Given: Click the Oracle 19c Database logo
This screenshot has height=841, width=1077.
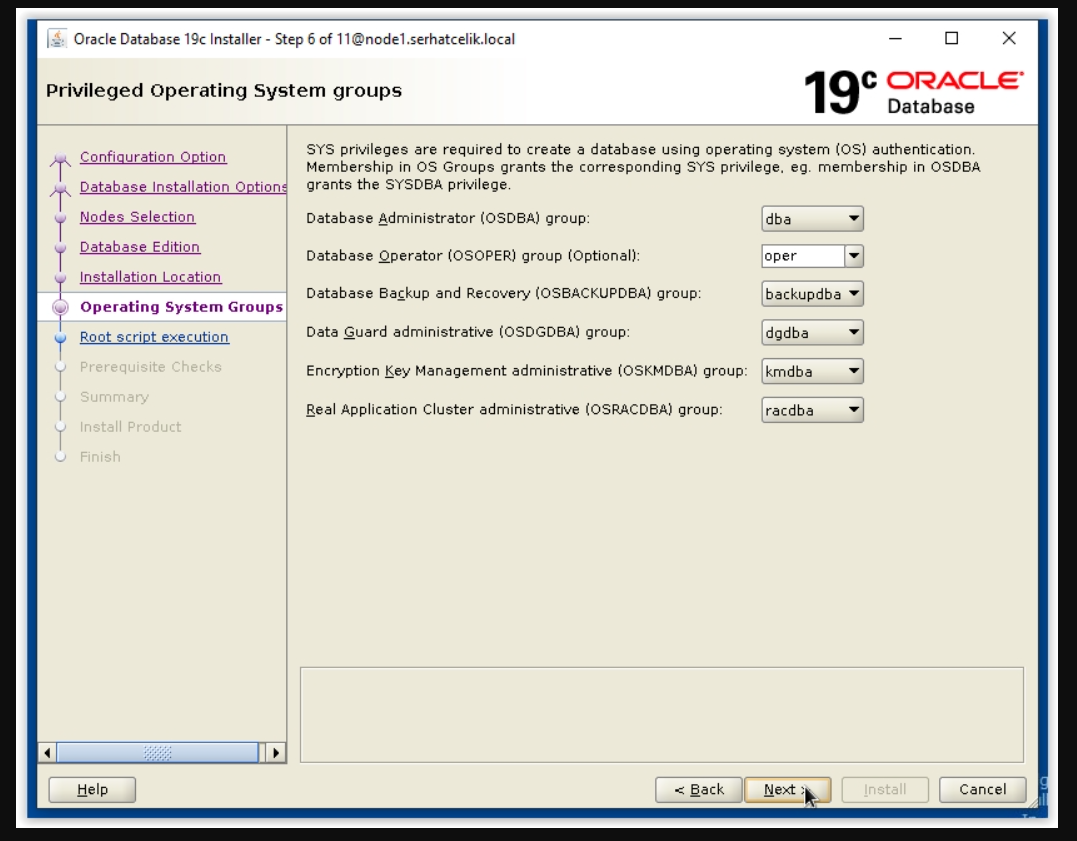Looking at the screenshot, I should pos(914,91).
